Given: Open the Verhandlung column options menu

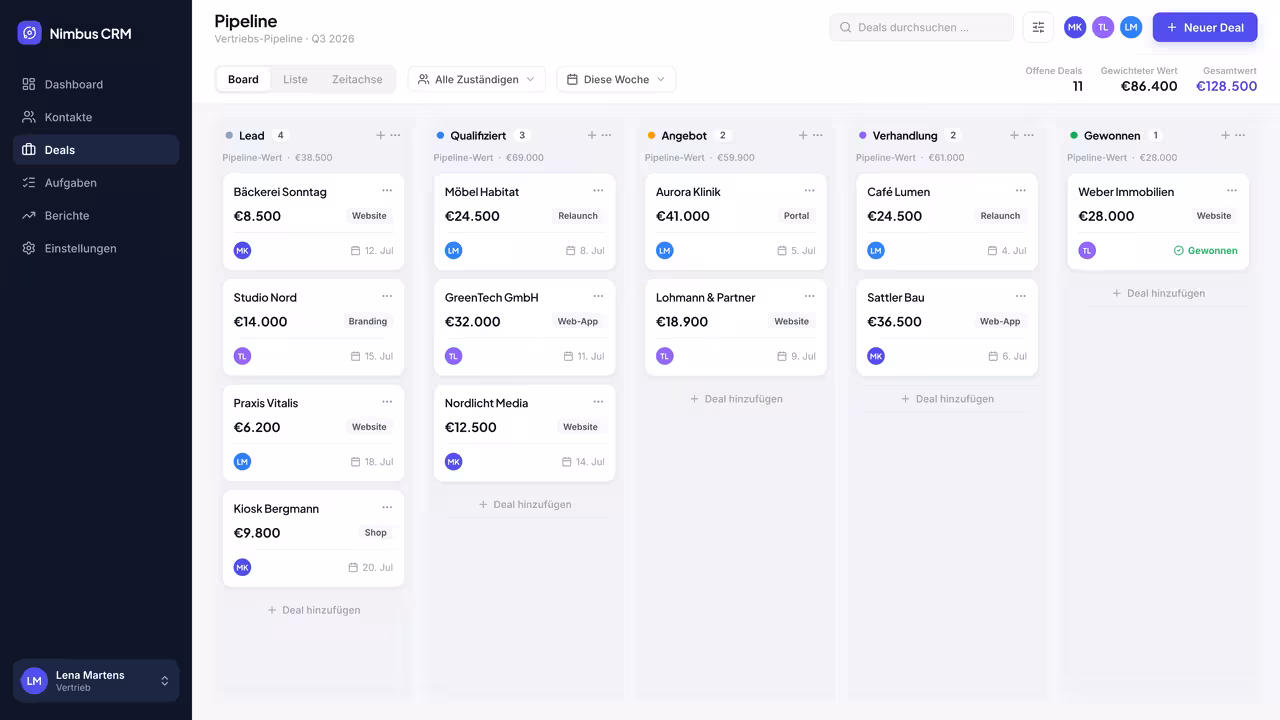Looking at the screenshot, I should 1029,135.
